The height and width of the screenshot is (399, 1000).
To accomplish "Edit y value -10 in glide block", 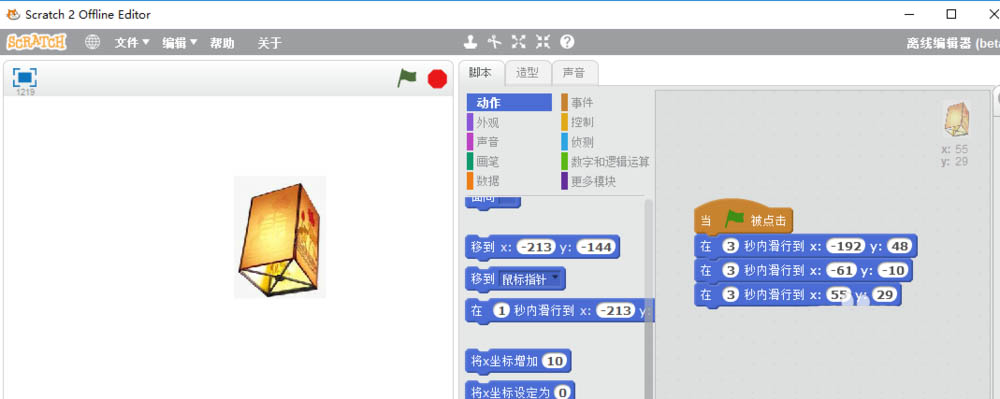I will pos(892,271).
